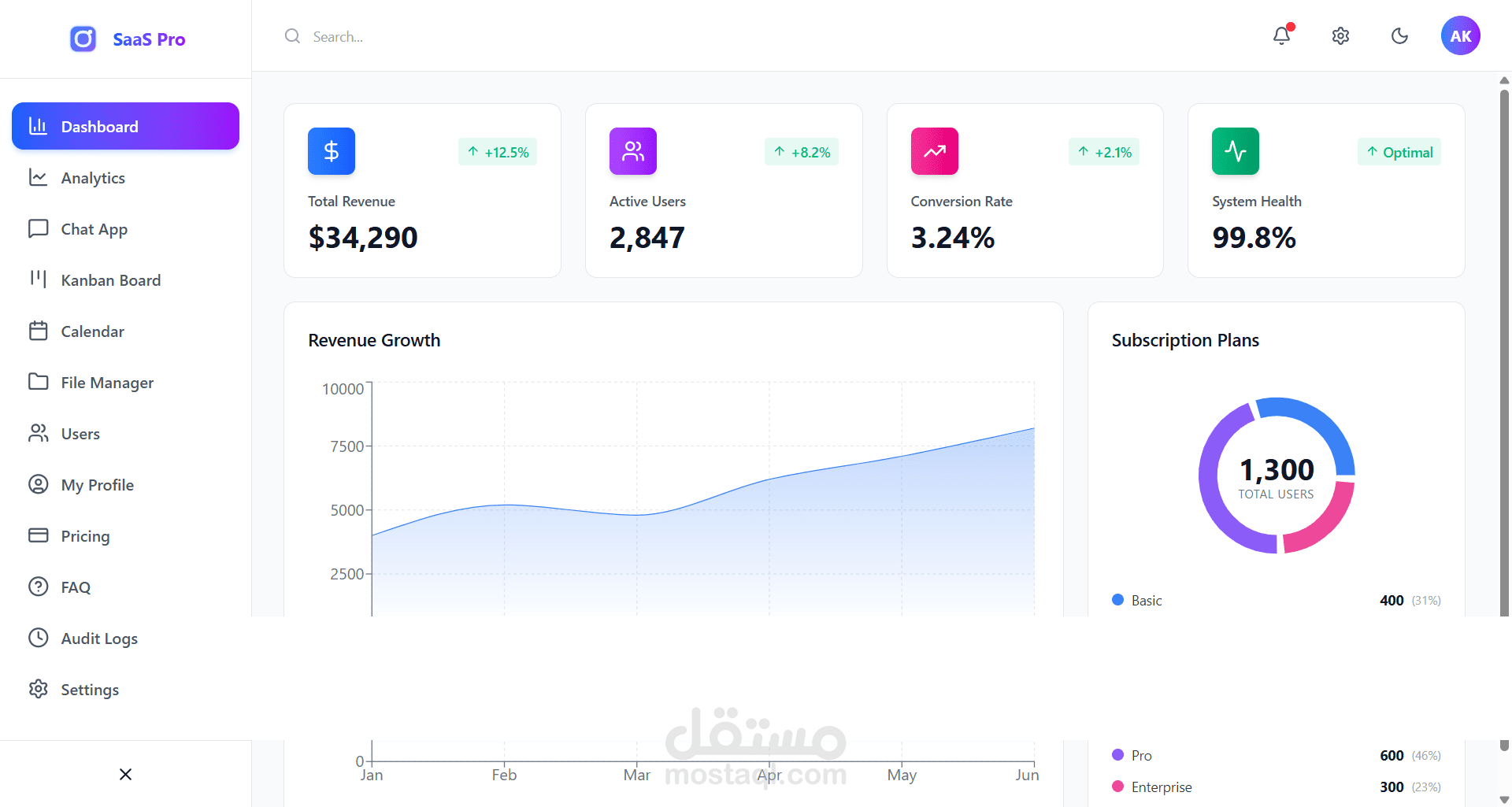The width and height of the screenshot is (1512, 807).
Task: Click the search magnifier icon
Action: point(292,36)
